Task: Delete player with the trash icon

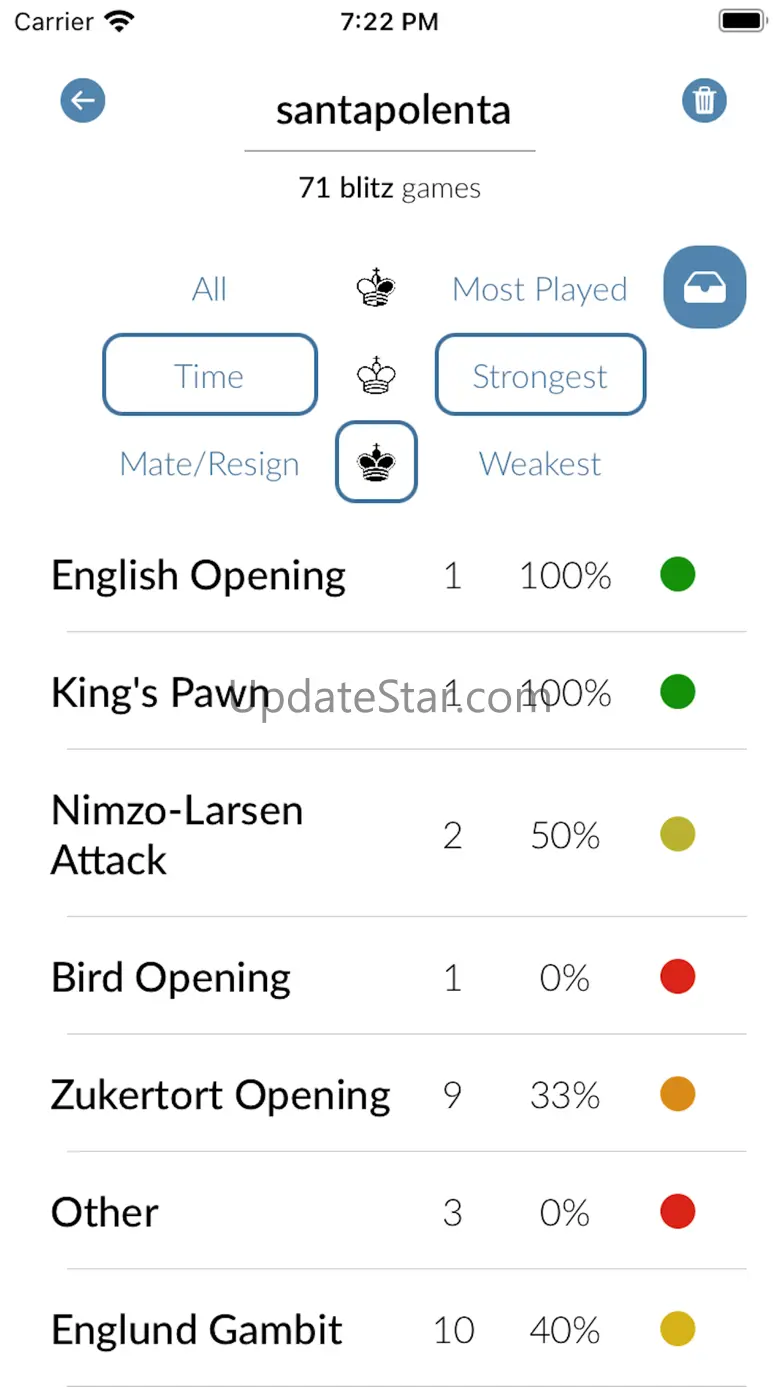Action: point(704,101)
